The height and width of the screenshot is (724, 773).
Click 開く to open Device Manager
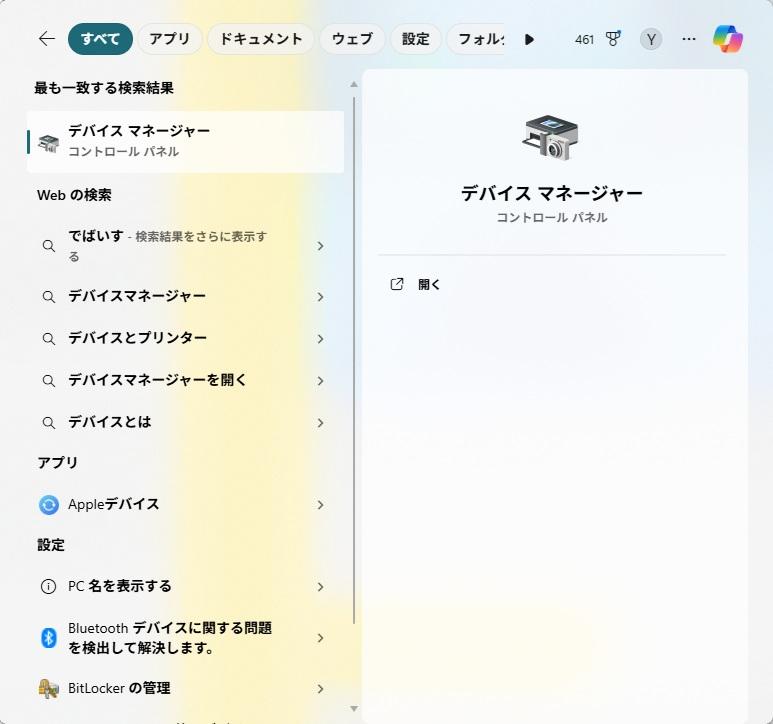[x=429, y=284]
